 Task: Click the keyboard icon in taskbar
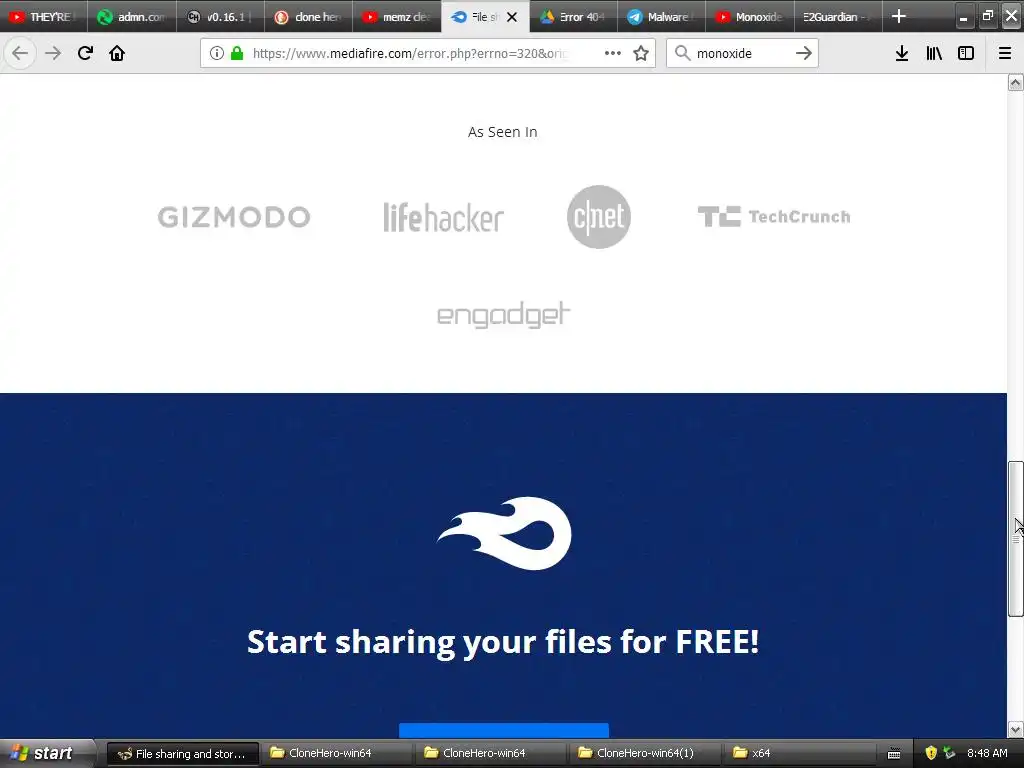tap(894, 754)
